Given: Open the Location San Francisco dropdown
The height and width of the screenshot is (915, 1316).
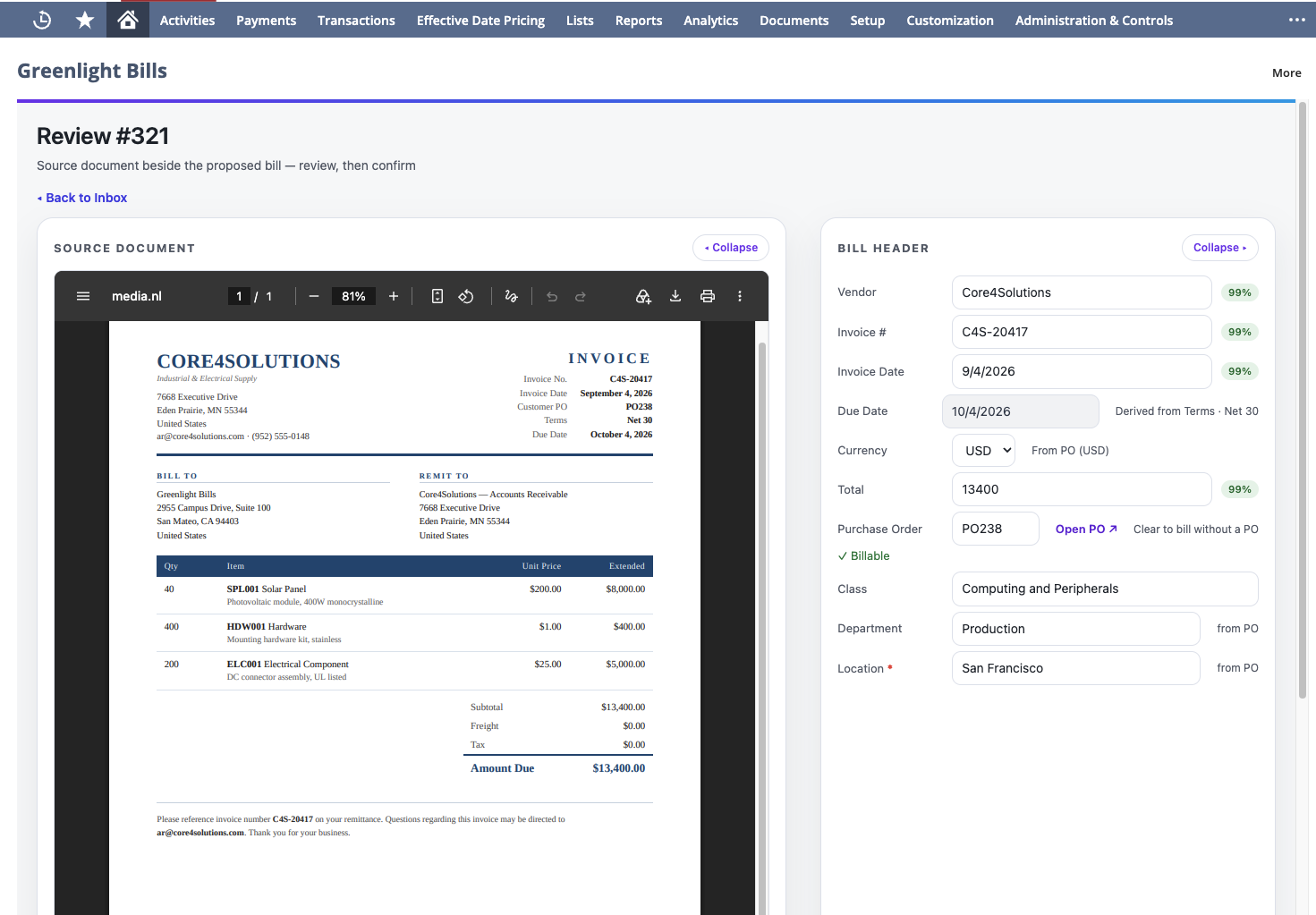Looking at the screenshot, I should (x=1075, y=668).
